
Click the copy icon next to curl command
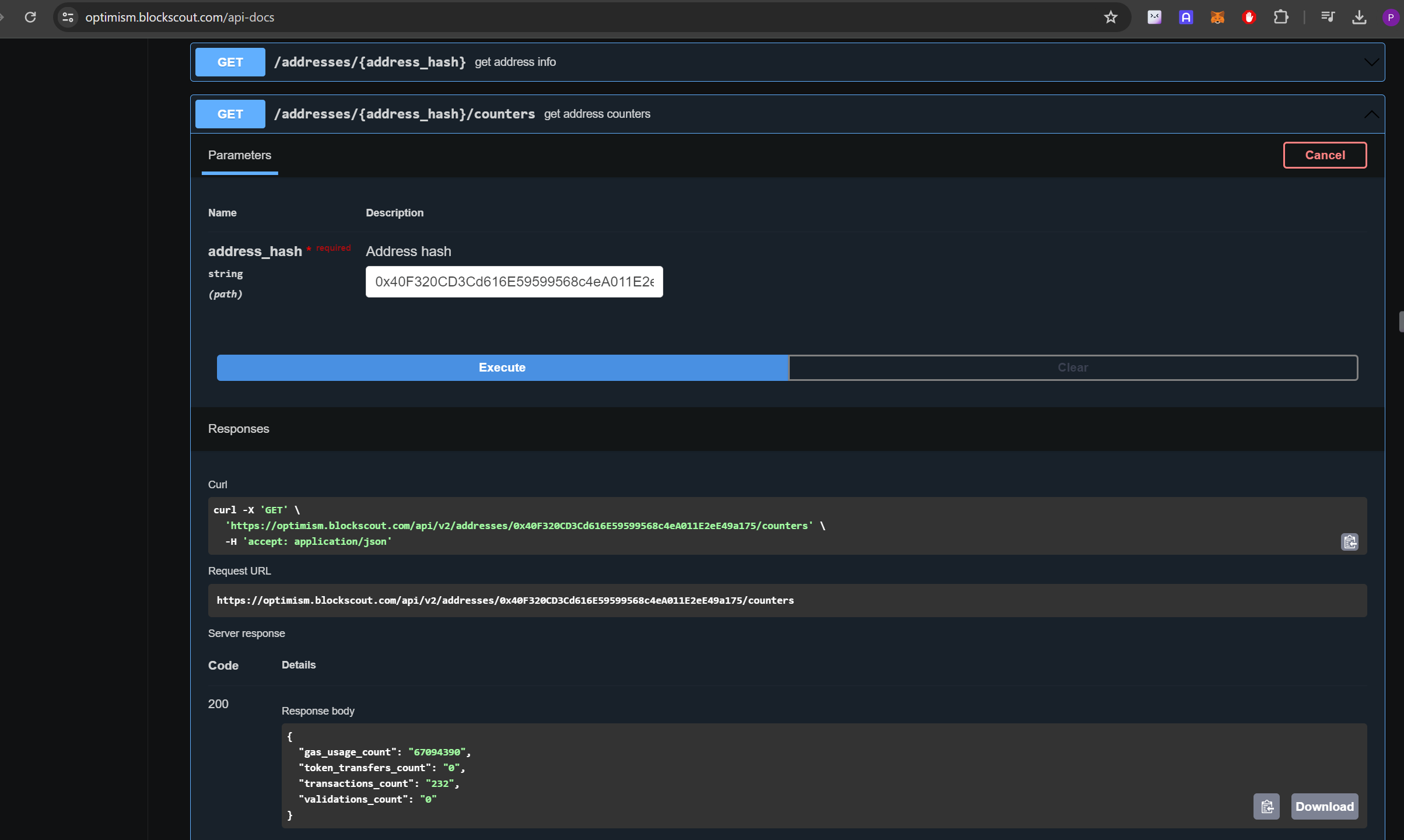pos(1349,541)
